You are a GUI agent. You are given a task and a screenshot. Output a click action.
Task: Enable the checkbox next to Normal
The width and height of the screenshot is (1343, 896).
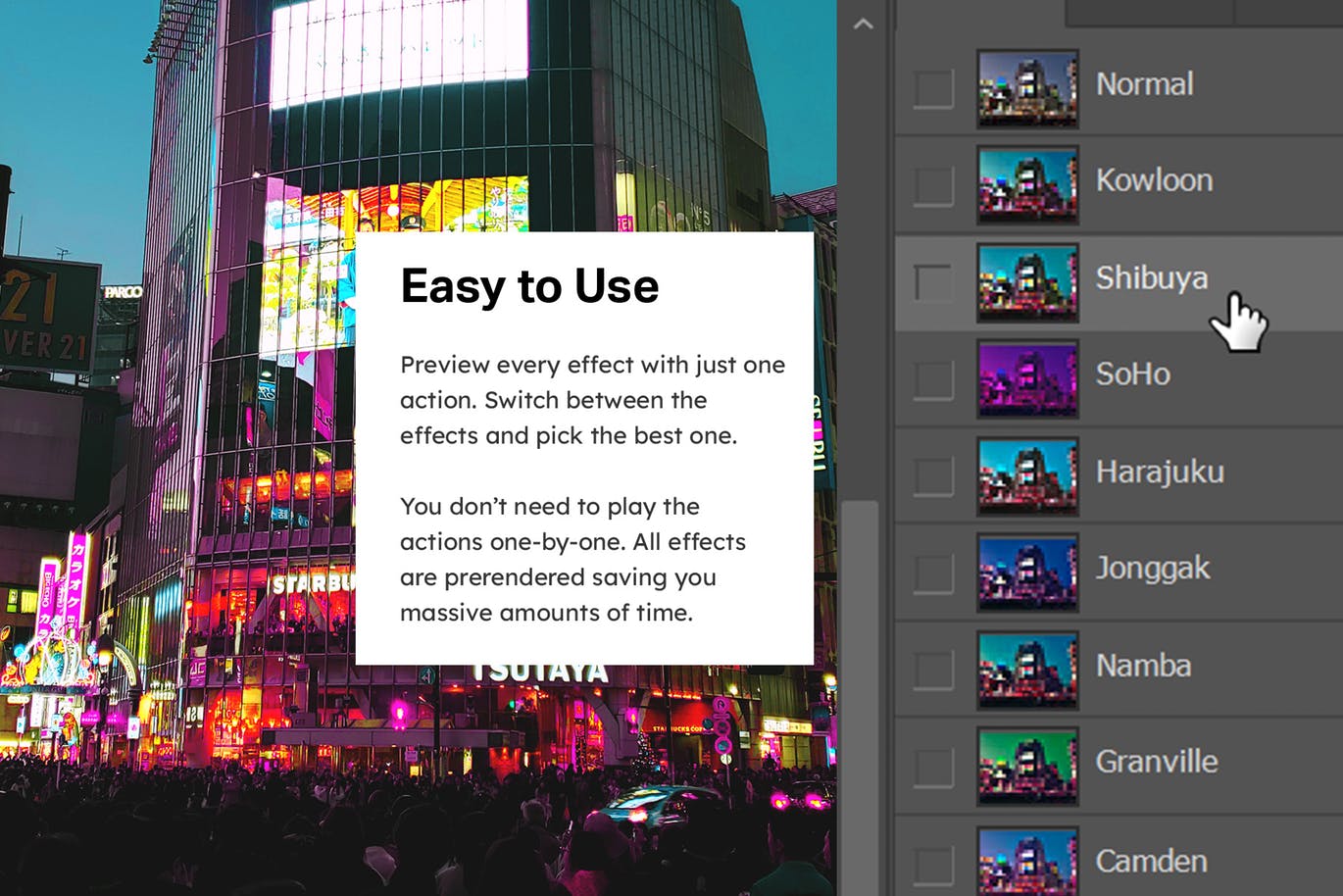click(x=931, y=86)
